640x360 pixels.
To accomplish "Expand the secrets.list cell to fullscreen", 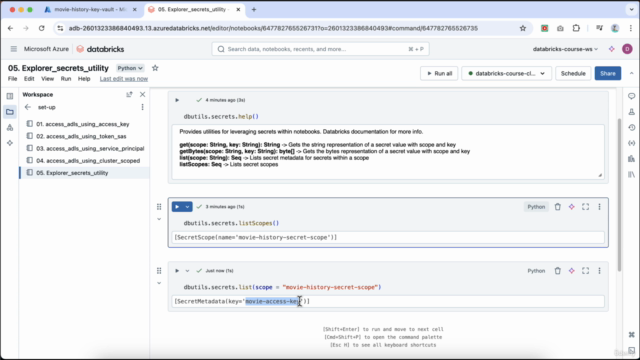I will coord(585,271).
